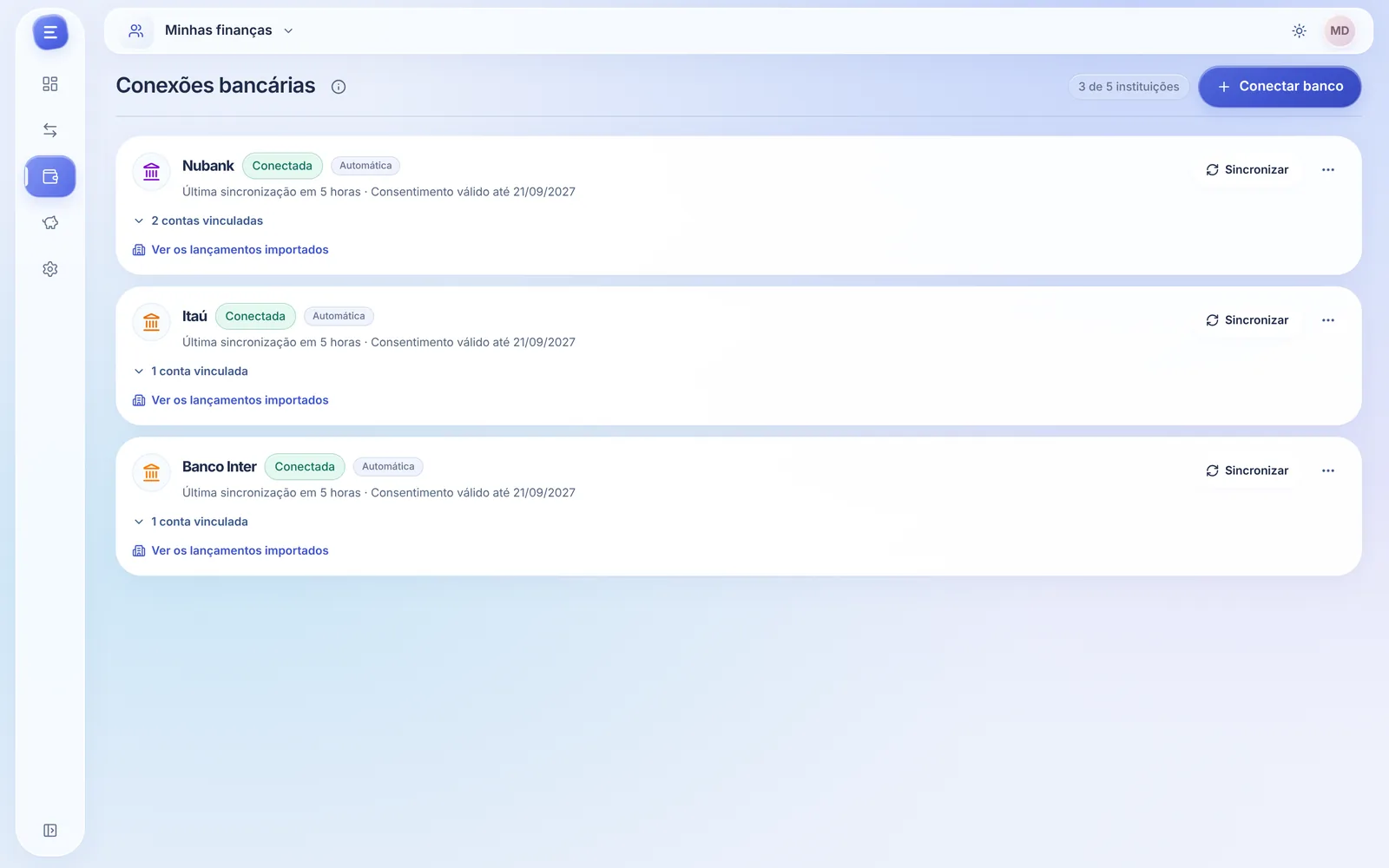Image resolution: width=1389 pixels, height=868 pixels.
Task: Open the Nubank more options menu
Action: (1327, 170)
